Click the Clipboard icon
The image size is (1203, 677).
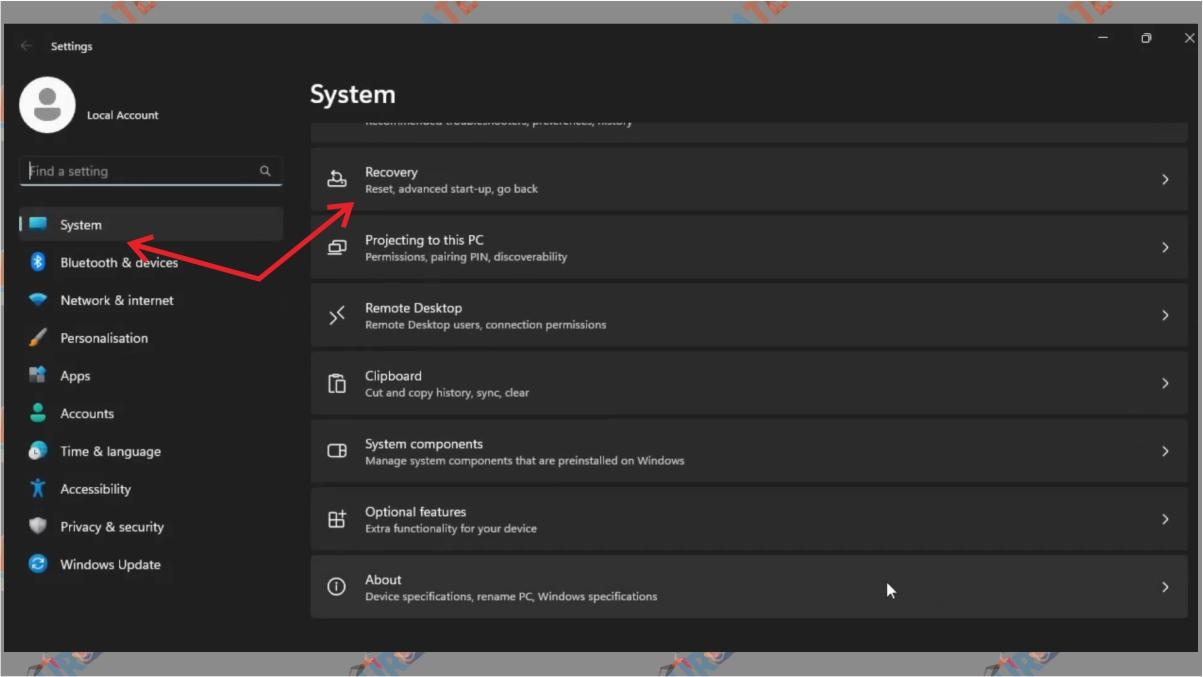[x=337, y=383]
